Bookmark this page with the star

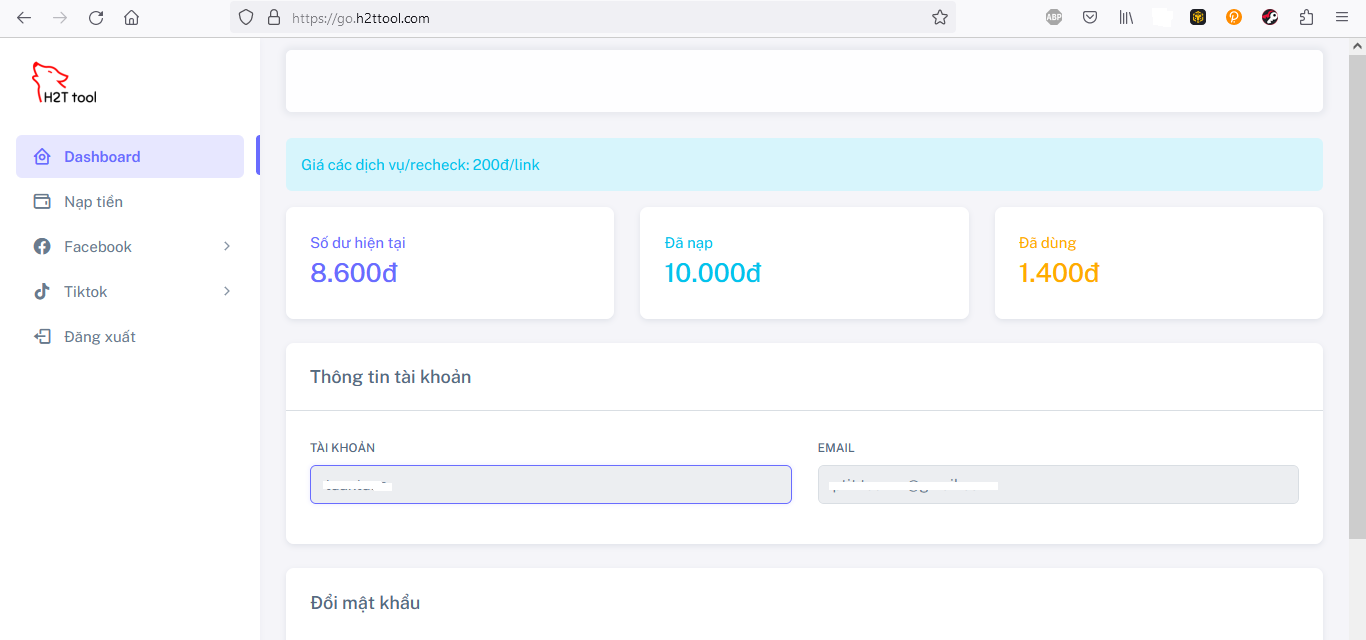[x=939, y=17]
